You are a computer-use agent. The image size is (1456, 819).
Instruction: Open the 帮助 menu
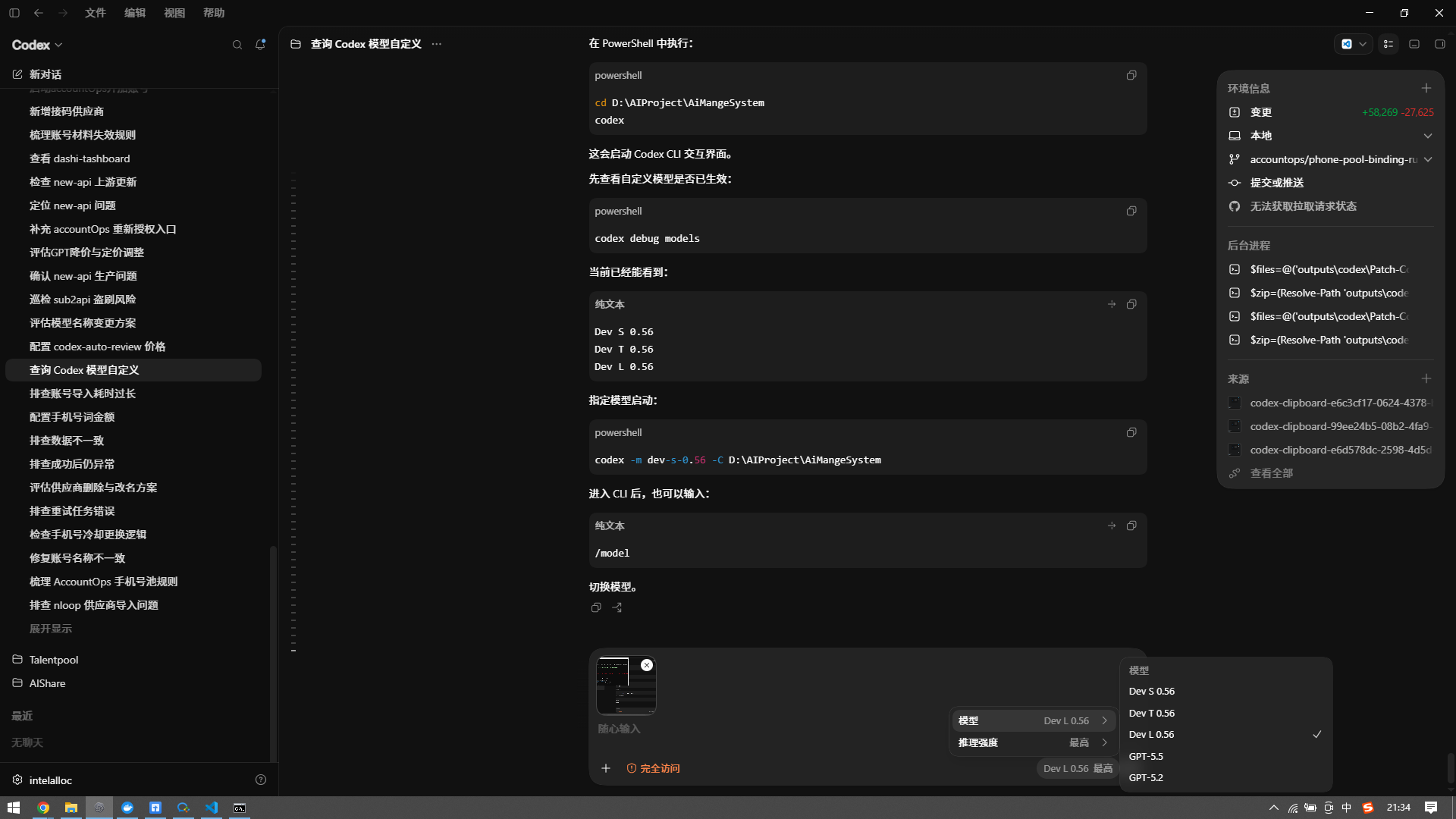[214, 13]
